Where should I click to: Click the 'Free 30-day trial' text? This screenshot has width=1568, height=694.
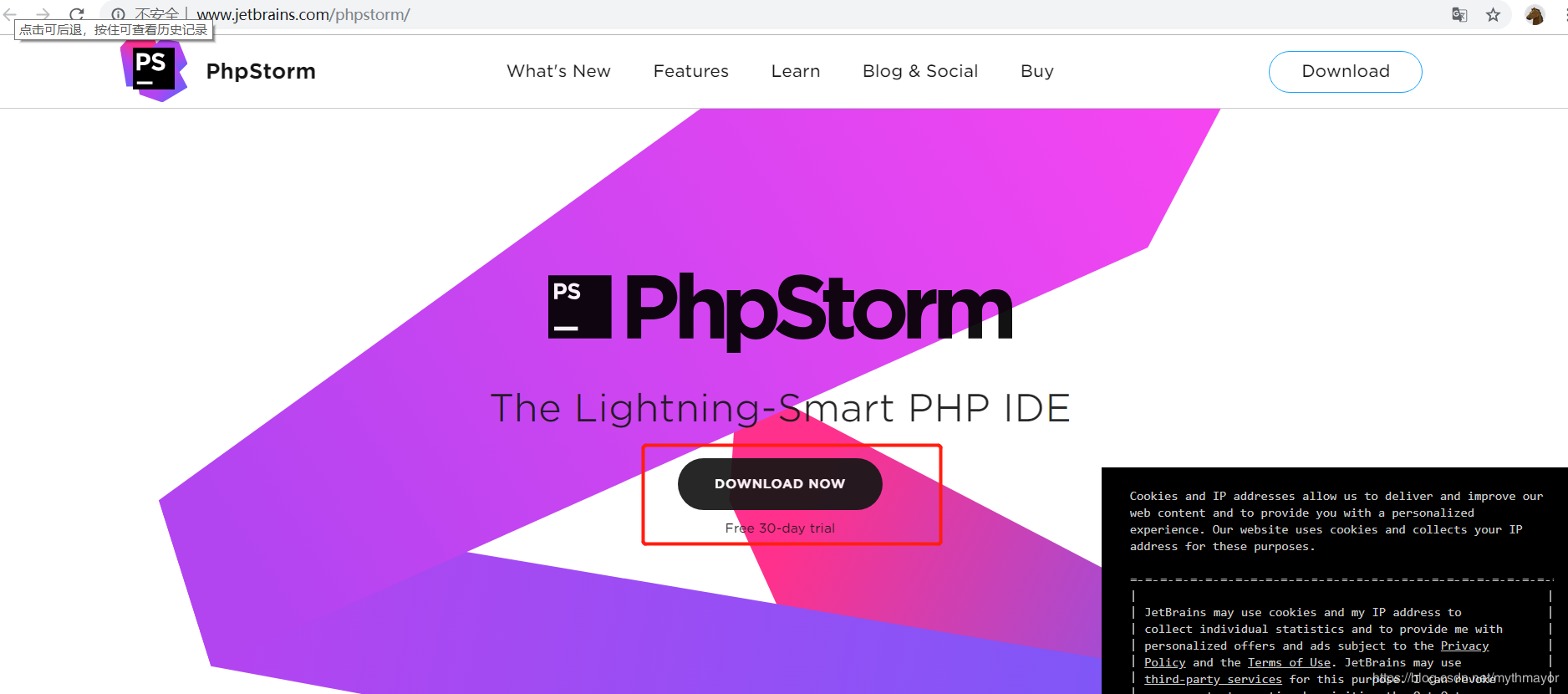tap(780, 528)
